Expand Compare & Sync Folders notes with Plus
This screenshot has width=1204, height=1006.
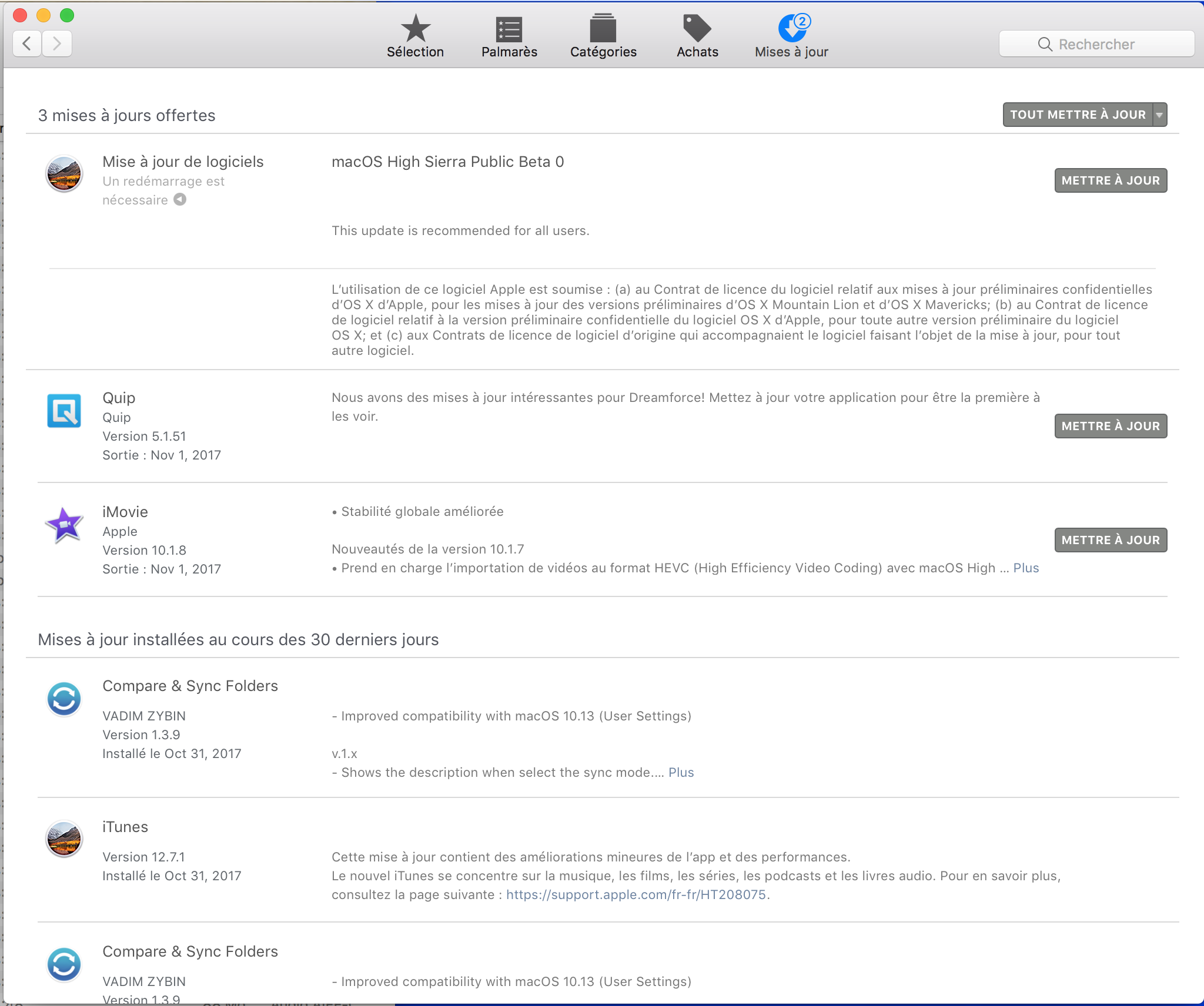(681, 773)
